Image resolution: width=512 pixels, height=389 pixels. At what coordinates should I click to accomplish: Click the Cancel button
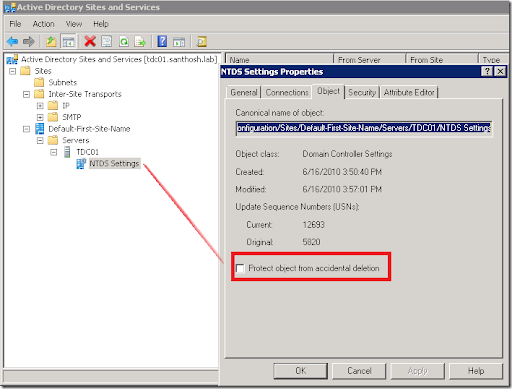(x=359, y=371)
